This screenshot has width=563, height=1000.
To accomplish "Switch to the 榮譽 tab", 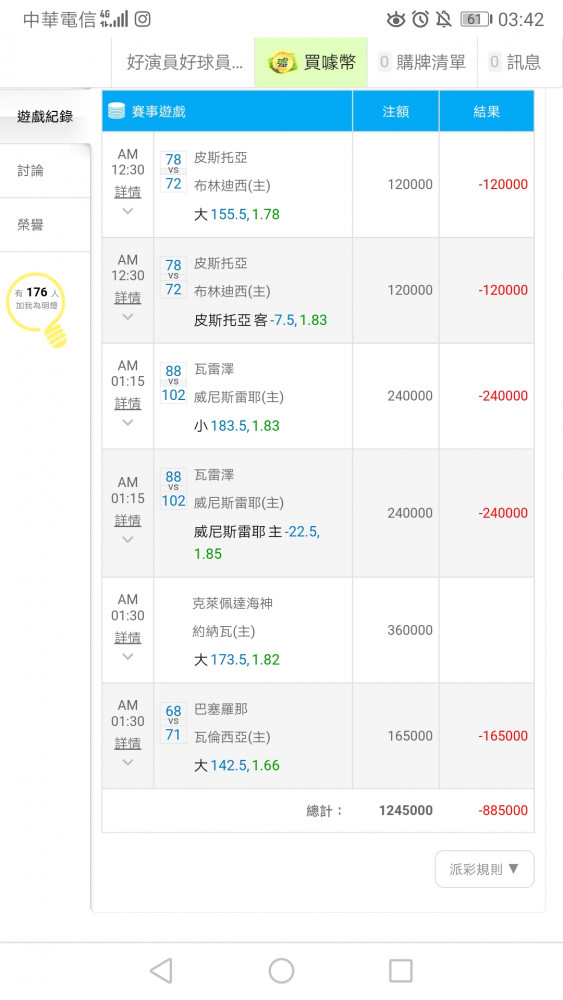I will point(45,224).
